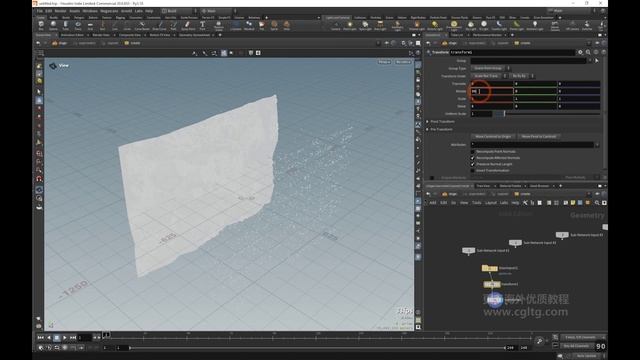Open the network editor Add menu
The width and height of the screenshot is (640, 360).
click(433, 203)
